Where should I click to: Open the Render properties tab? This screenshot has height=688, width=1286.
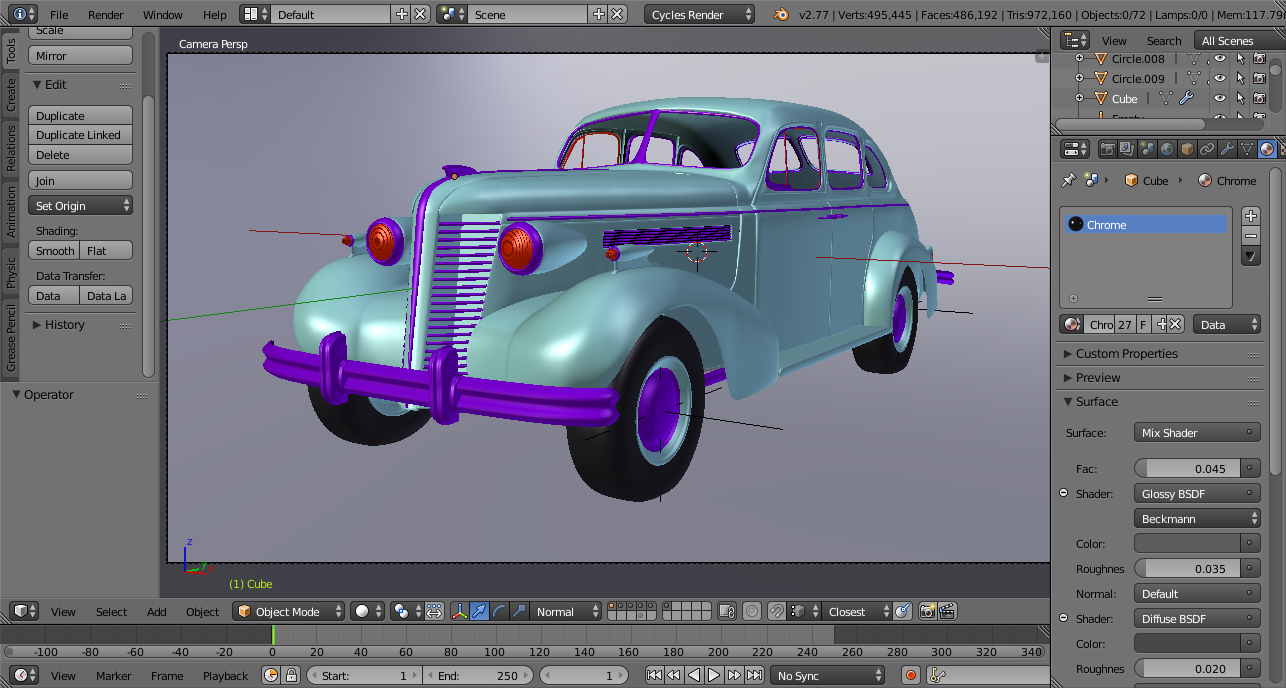point(1107,149)
